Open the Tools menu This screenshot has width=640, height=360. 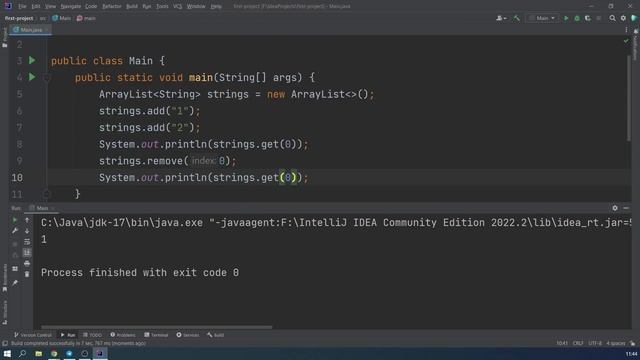[162, 6]
